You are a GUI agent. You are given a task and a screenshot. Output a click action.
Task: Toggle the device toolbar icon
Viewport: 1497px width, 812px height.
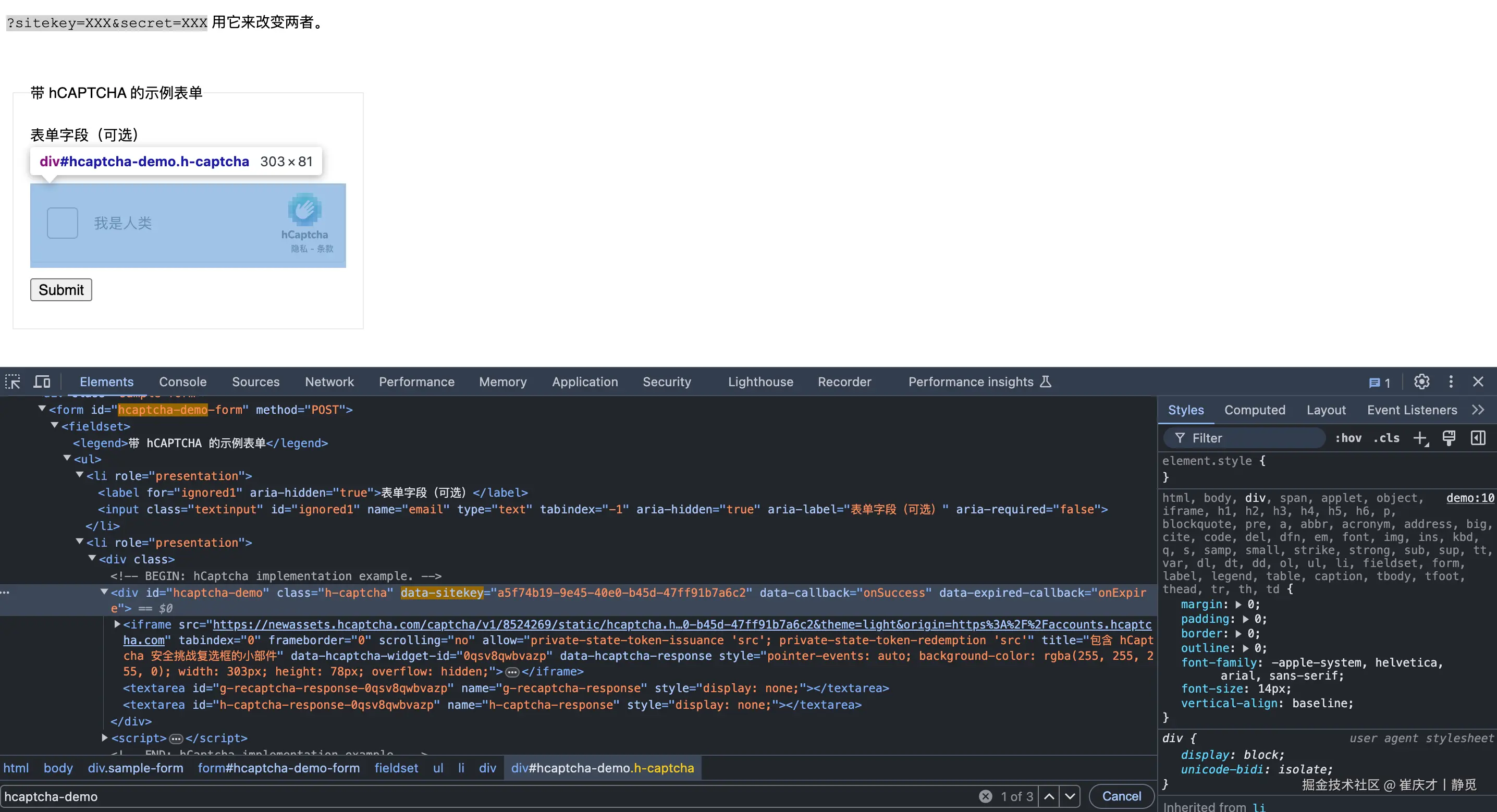[42, 382]
